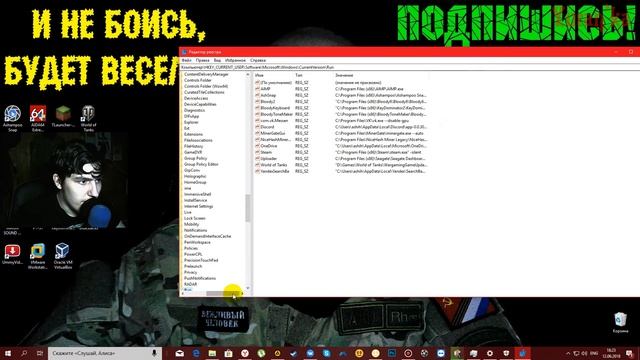Select the Group Policy Editor key
640x360 pixels.
point(201,164)
